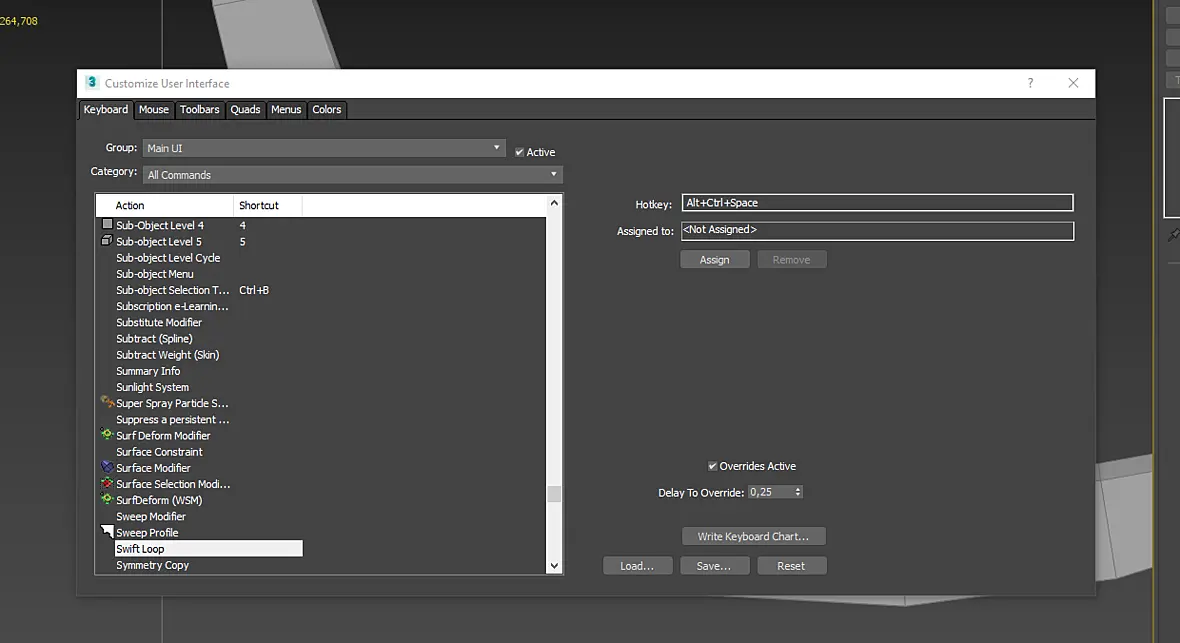Select the Subscription e-Learning action
The height and width of the screenshot is (643, 1180).
point(172,306)
